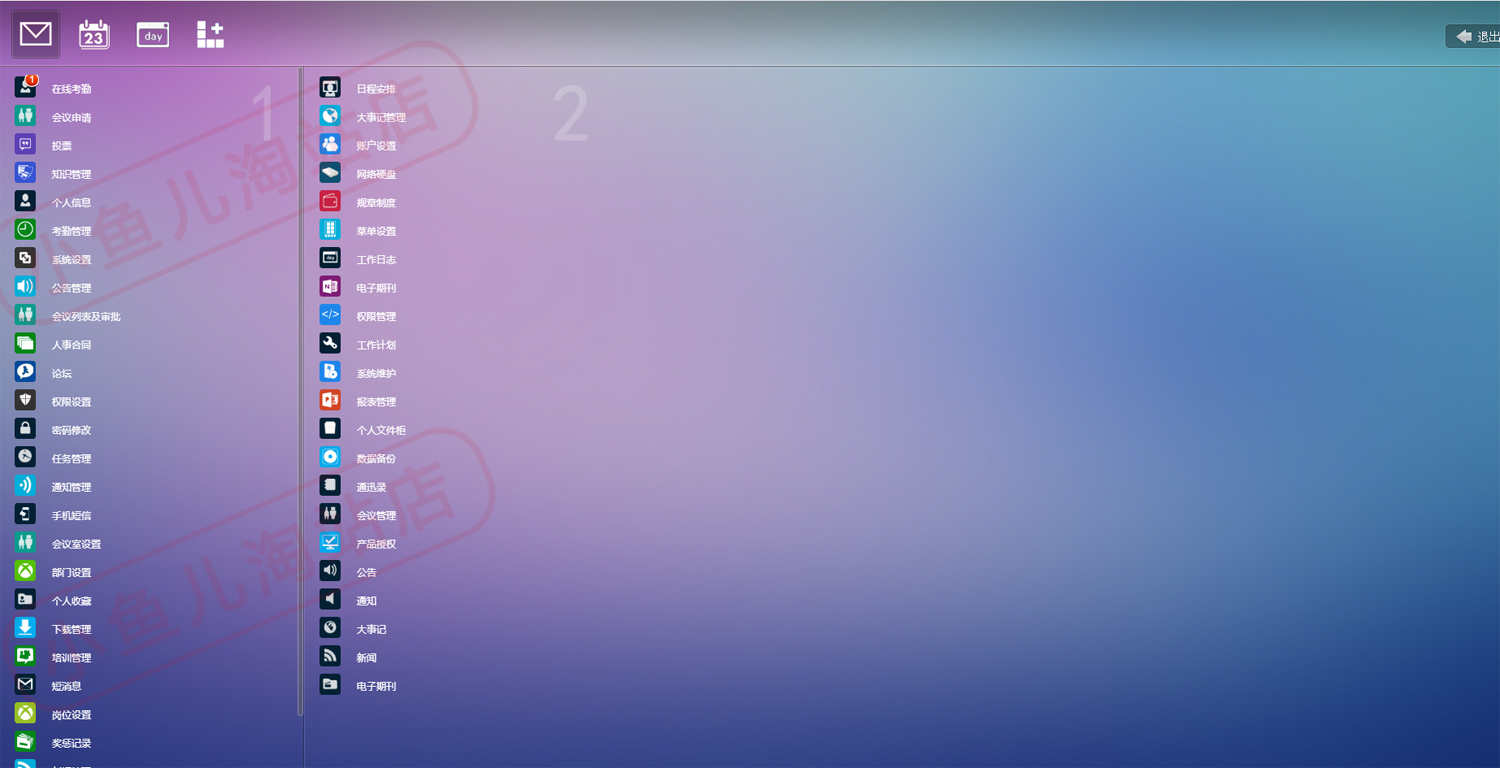This screenshot has width=1500, height=768.
Task: Go to 通讯录 in second column
Action: 371,487
